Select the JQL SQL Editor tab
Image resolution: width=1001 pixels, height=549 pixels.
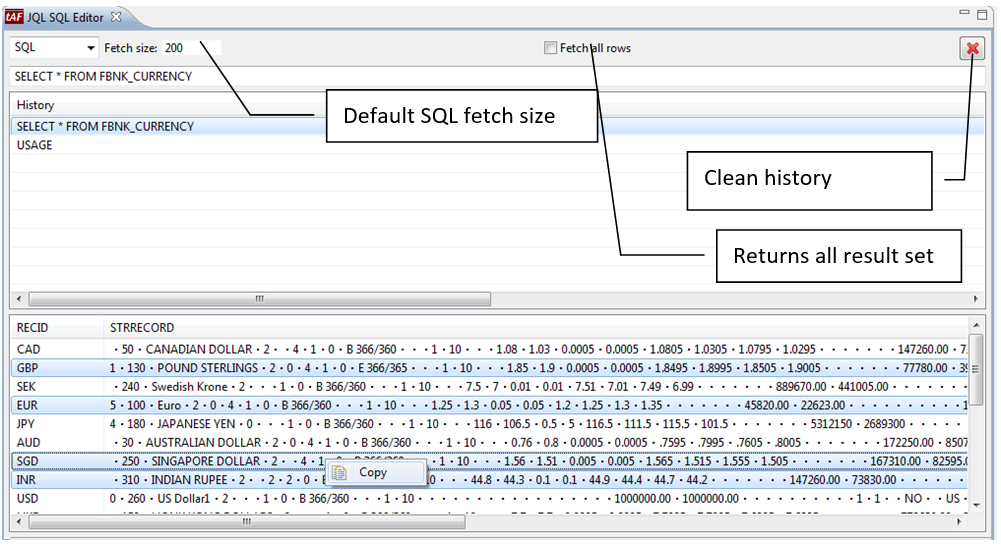tap(64, 17)
